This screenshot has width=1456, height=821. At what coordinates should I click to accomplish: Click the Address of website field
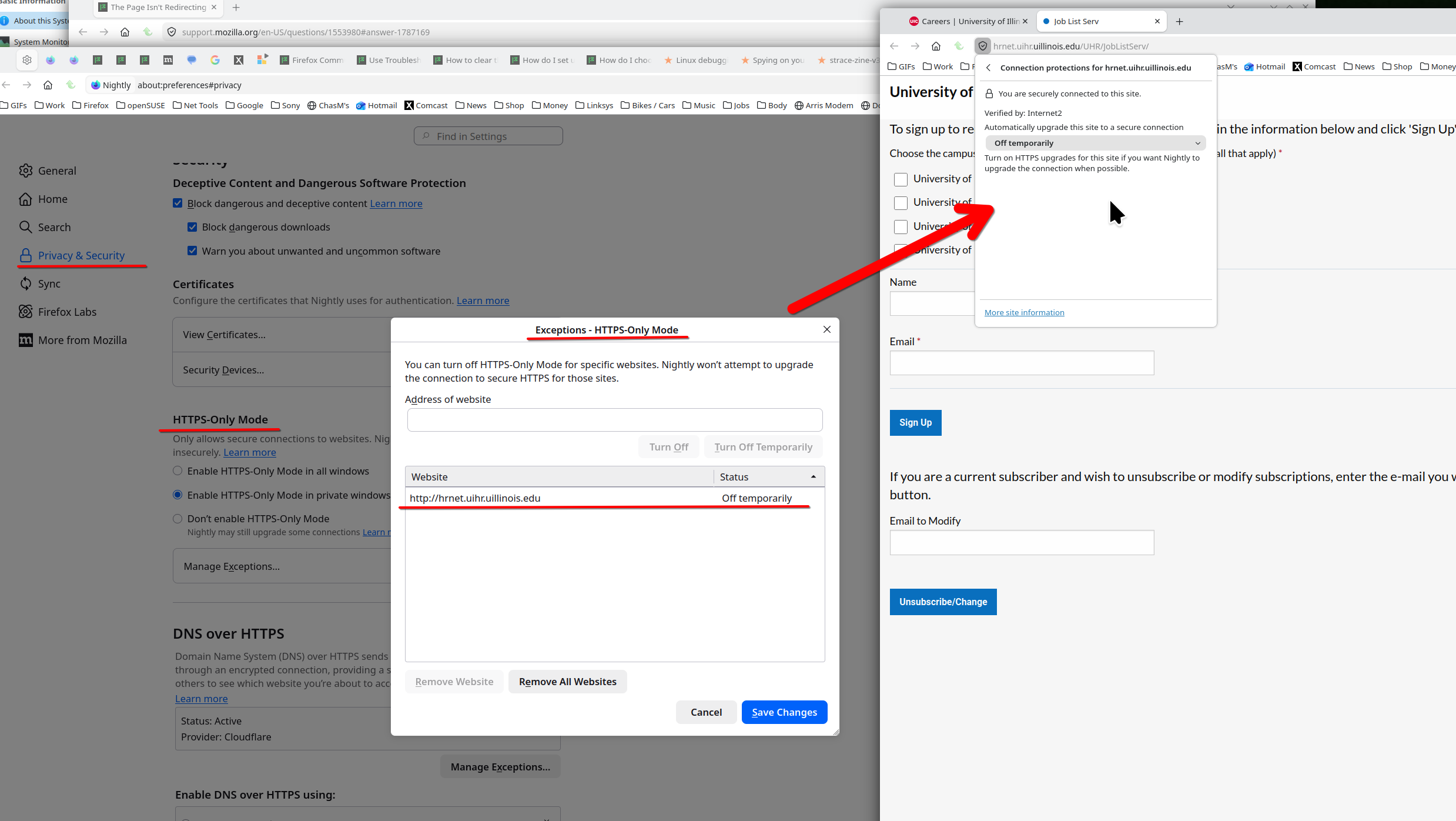coord(614,420)
